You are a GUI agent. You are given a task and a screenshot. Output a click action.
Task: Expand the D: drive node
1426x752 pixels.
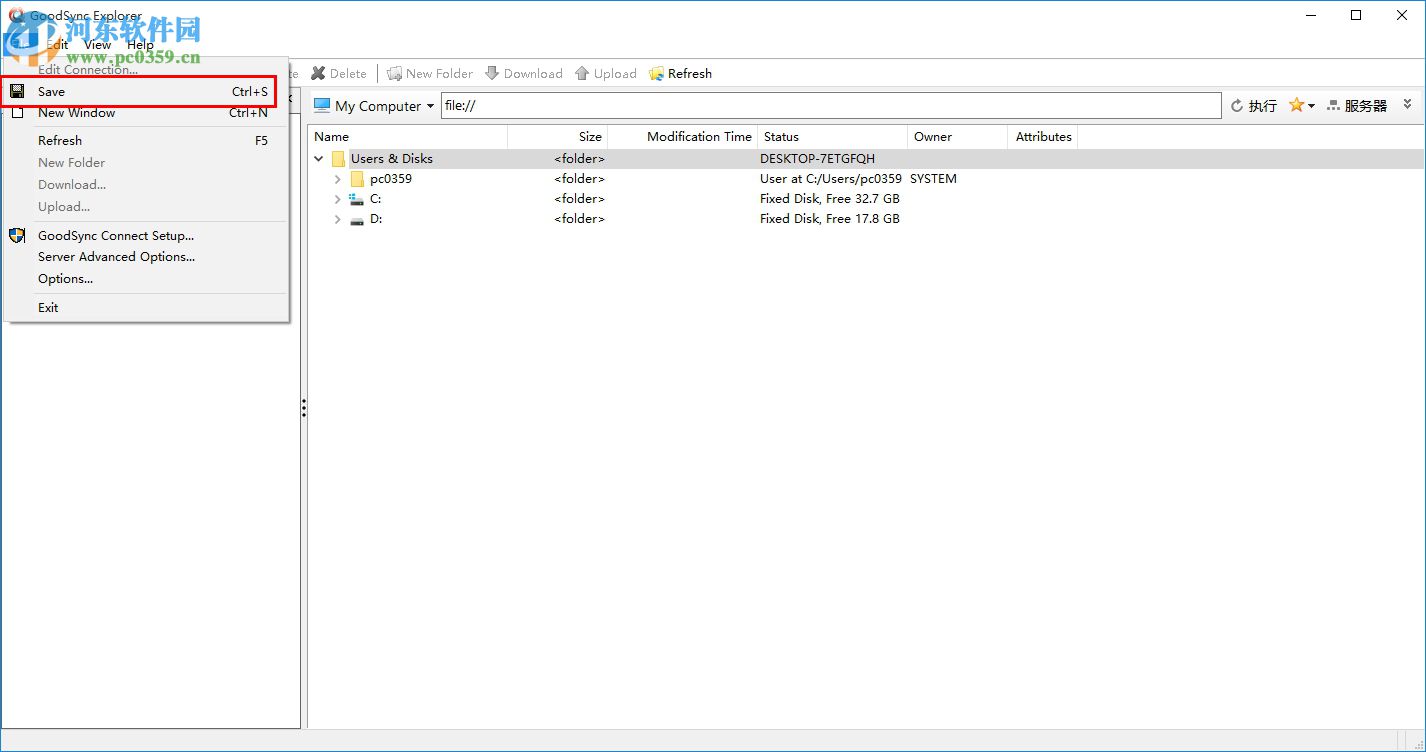[338, 219]
